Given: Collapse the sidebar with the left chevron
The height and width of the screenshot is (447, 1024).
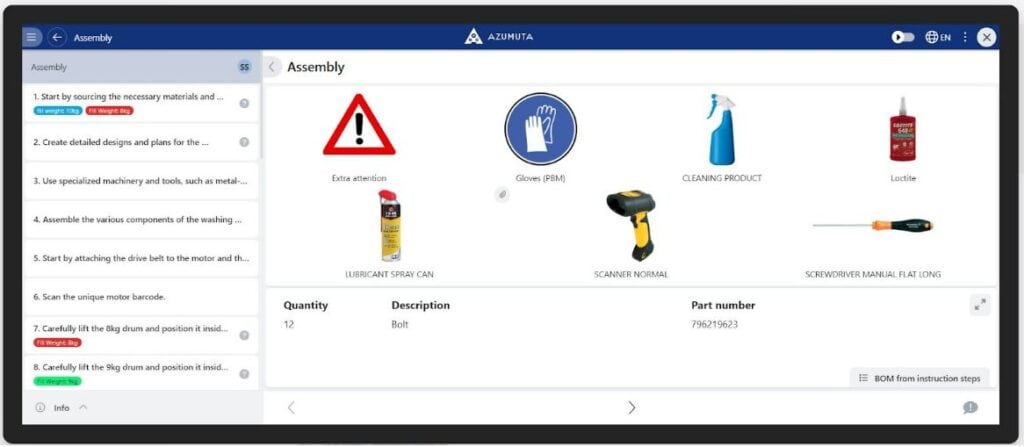Looking at the screenshot, I should tap(272, 67).
